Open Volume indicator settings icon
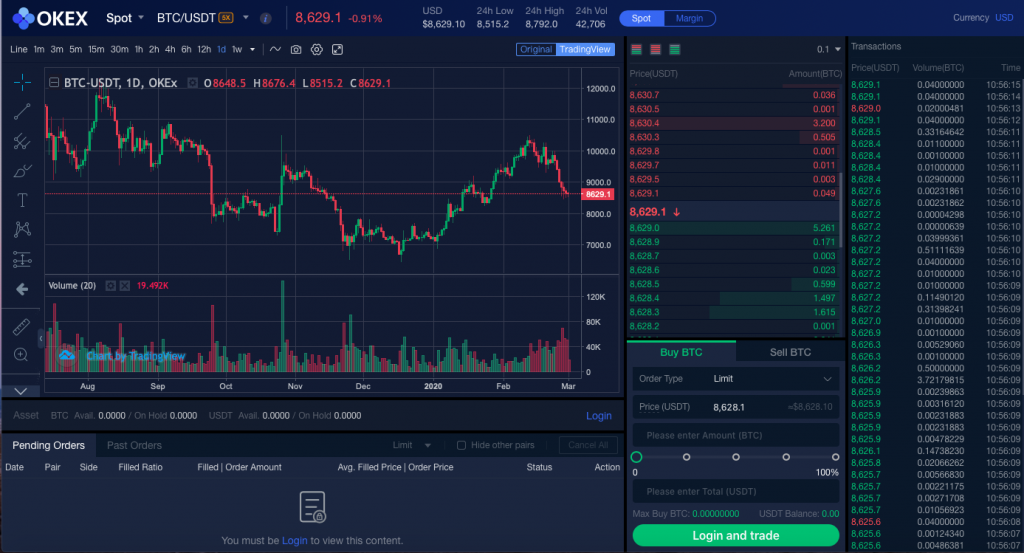This screenshot has height=553, width=1024. (110, 286)
